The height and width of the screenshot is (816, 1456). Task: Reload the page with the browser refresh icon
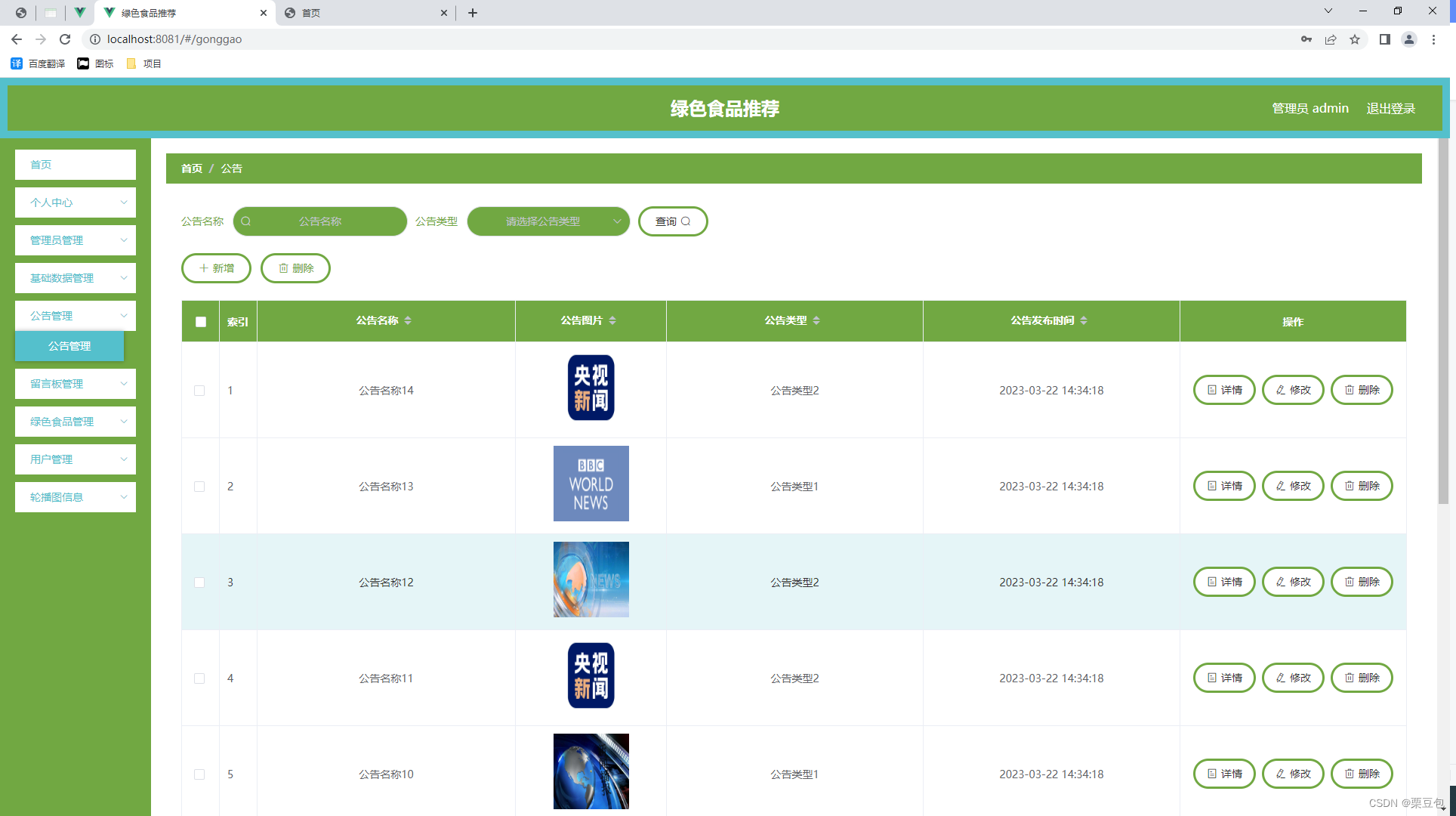(65, 39)
